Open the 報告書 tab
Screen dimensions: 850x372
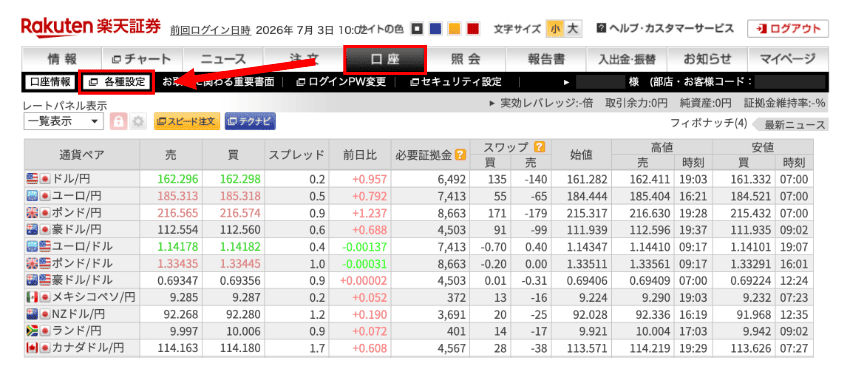[546, 59]
